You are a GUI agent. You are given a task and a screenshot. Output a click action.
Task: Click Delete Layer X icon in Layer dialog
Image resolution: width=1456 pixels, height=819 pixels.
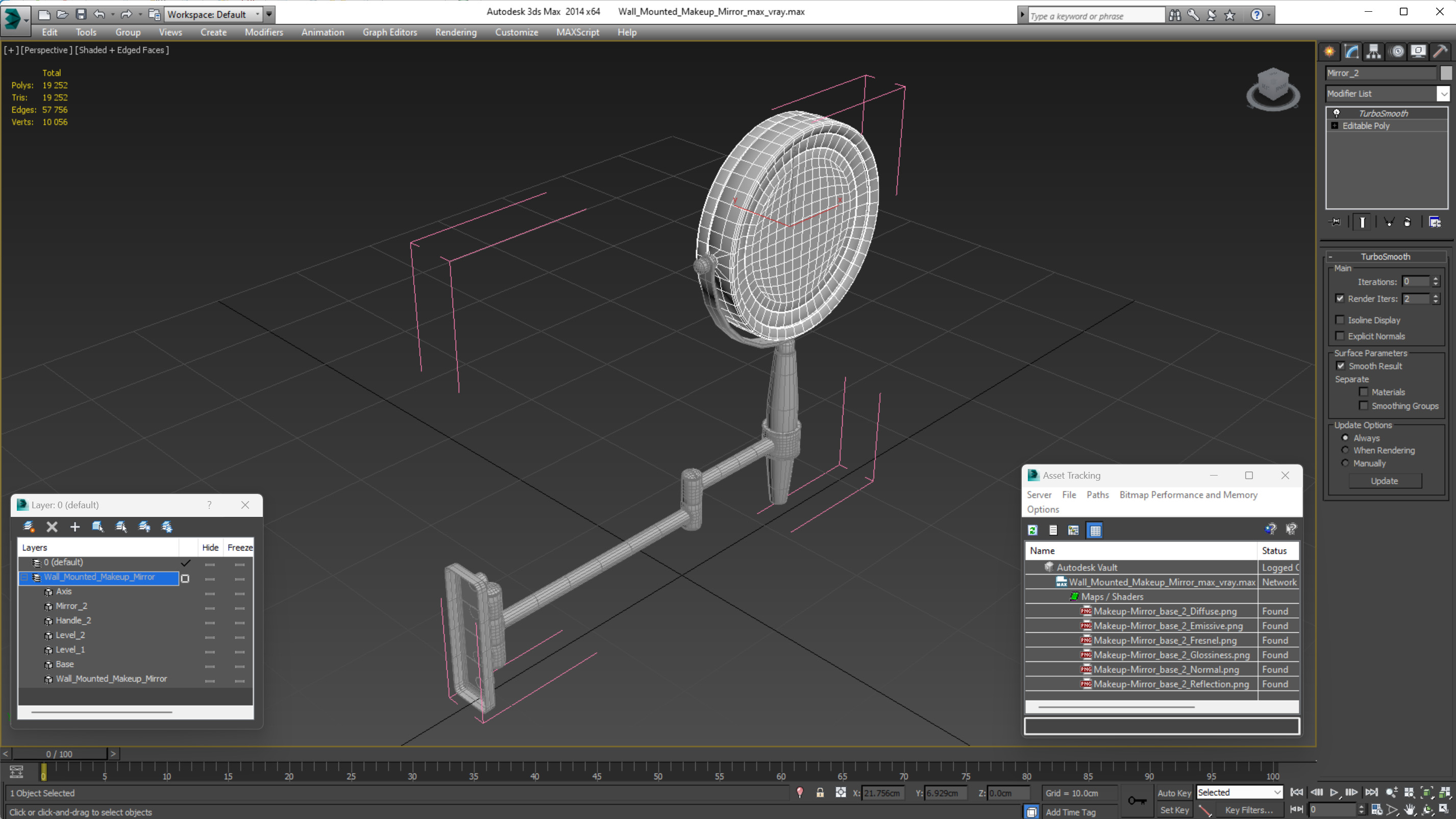52,527
